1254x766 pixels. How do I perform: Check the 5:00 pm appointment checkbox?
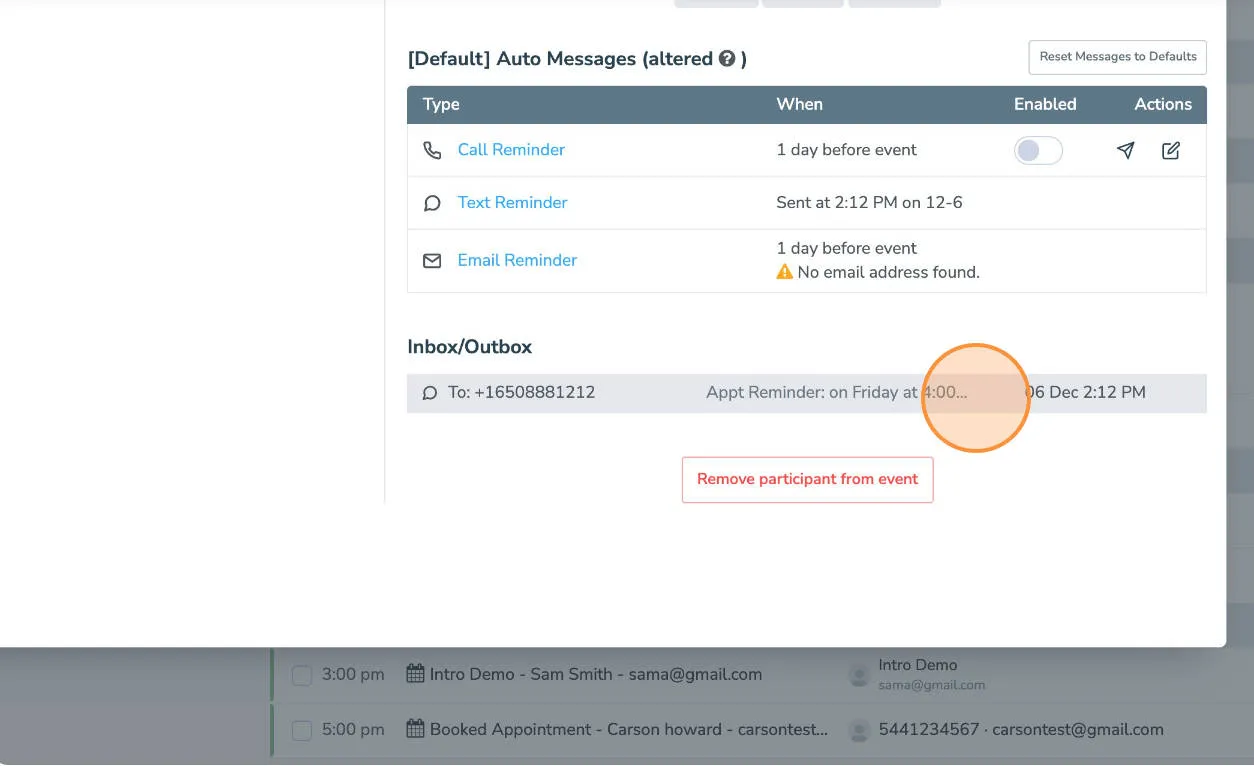[301, 730]
